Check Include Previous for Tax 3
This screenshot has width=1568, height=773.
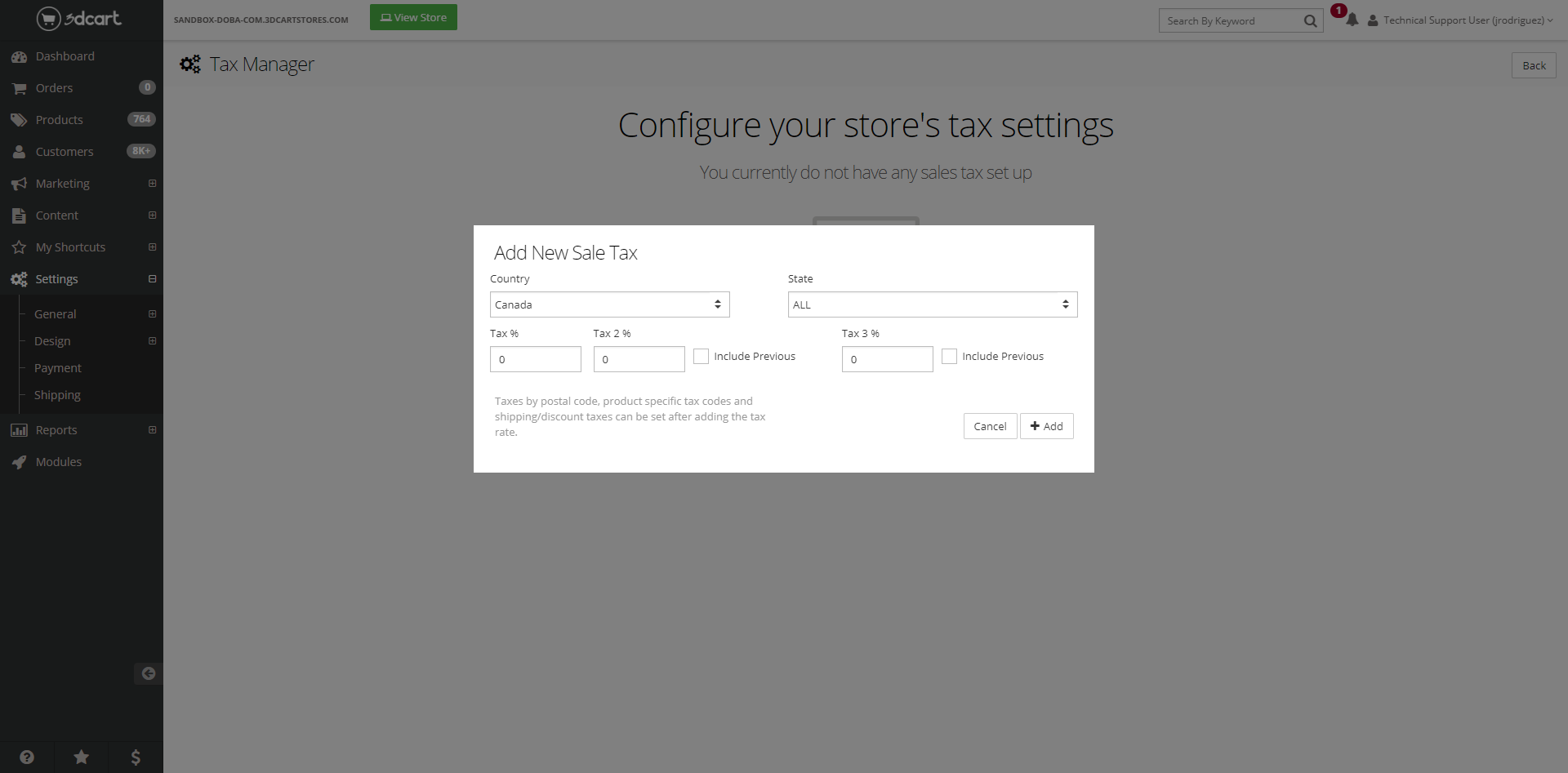click(949, 357)
